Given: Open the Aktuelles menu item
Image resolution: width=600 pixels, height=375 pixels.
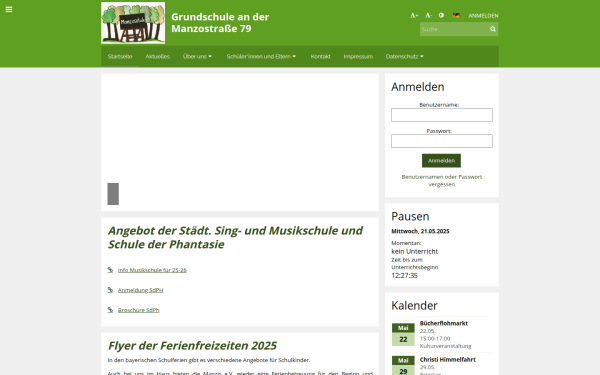Looking at the screenshot, I should coord(158,56).
